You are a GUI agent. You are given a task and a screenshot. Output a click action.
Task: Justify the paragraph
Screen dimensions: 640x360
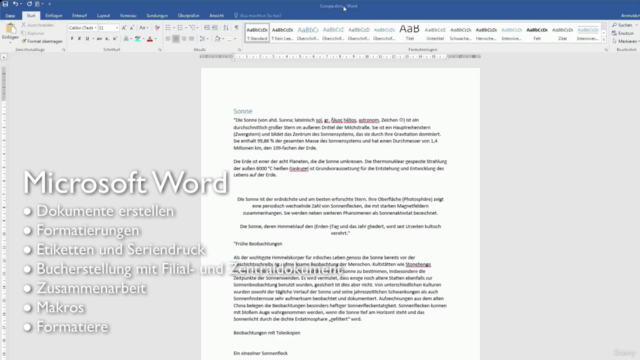[x=191, y=39]
